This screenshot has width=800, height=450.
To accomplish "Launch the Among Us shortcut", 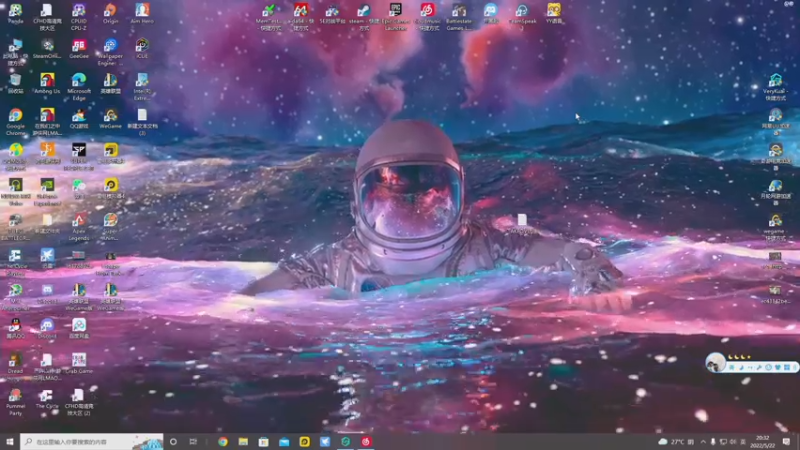I will coord(47,84).
